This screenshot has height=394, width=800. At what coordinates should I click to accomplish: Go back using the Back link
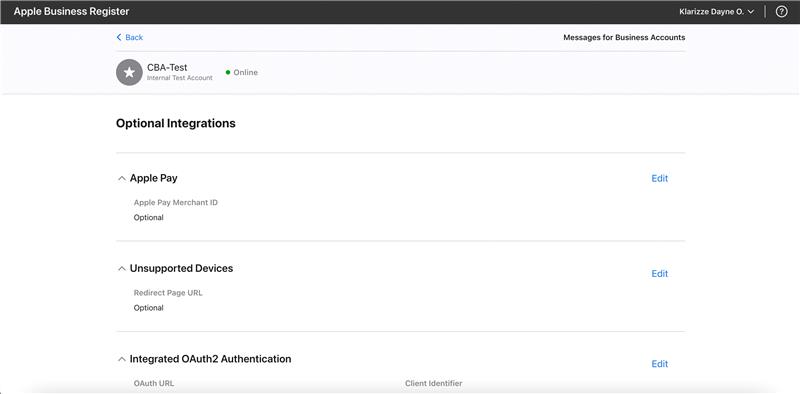pyautogui.click(x=130, y=37)
